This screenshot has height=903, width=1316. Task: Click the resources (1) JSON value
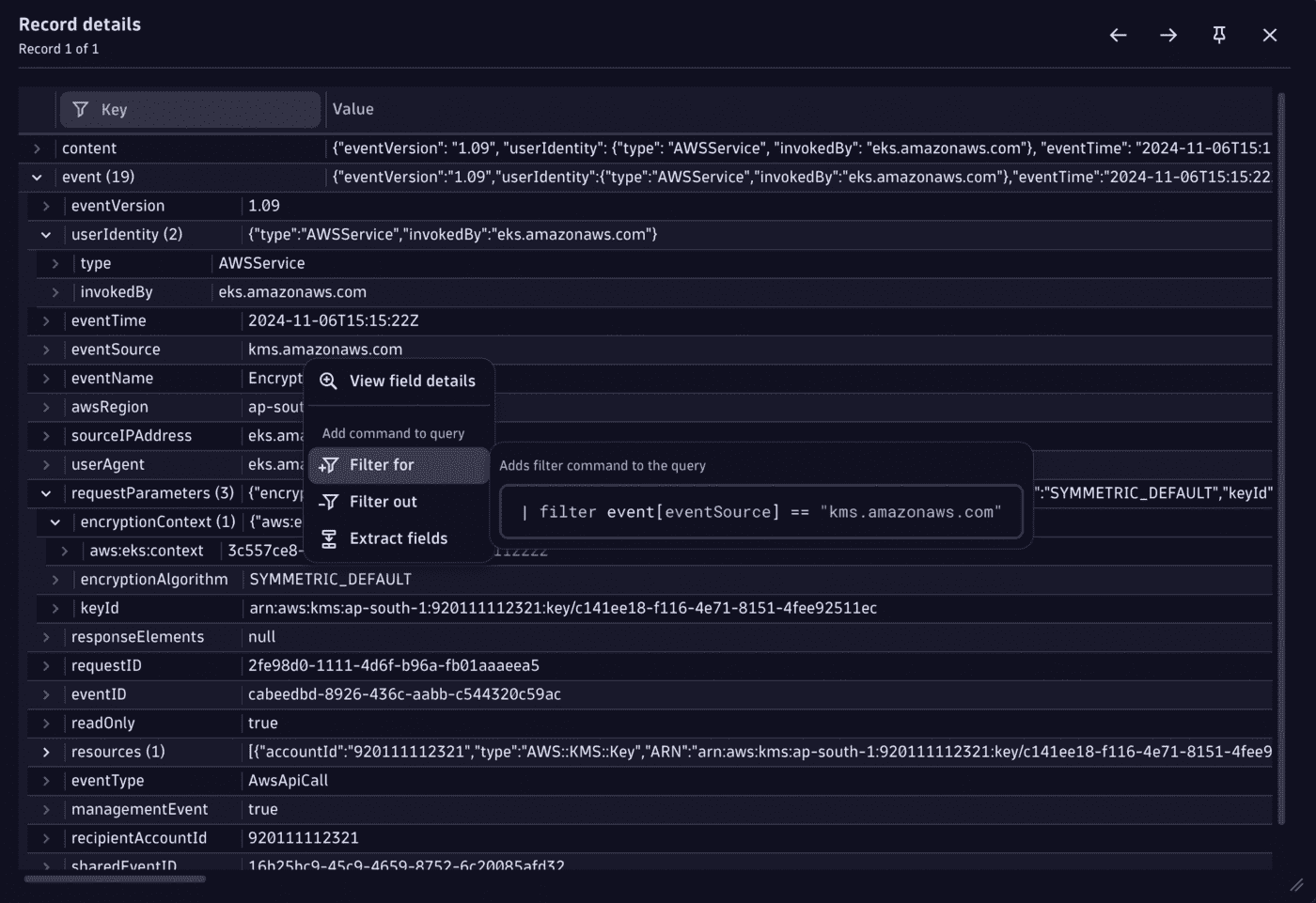click(x=760, y=752)
